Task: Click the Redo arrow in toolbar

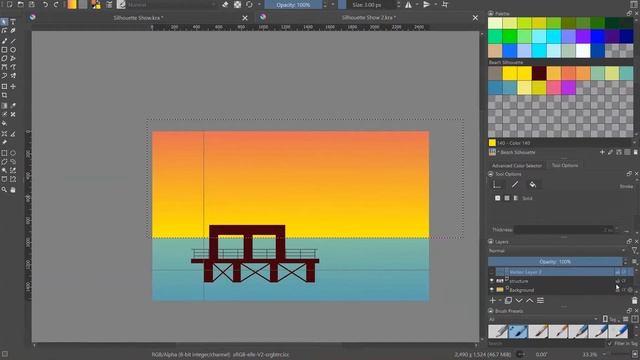Action: tap(56, 4)
